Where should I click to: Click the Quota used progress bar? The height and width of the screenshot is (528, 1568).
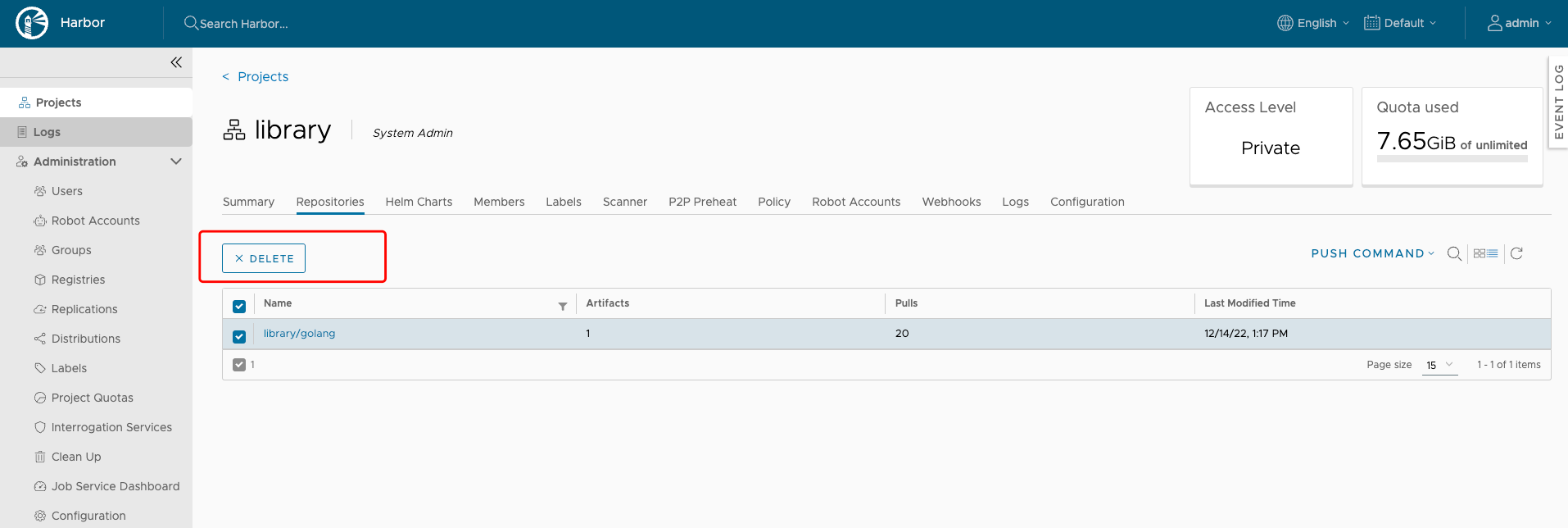pos(1452,159)
